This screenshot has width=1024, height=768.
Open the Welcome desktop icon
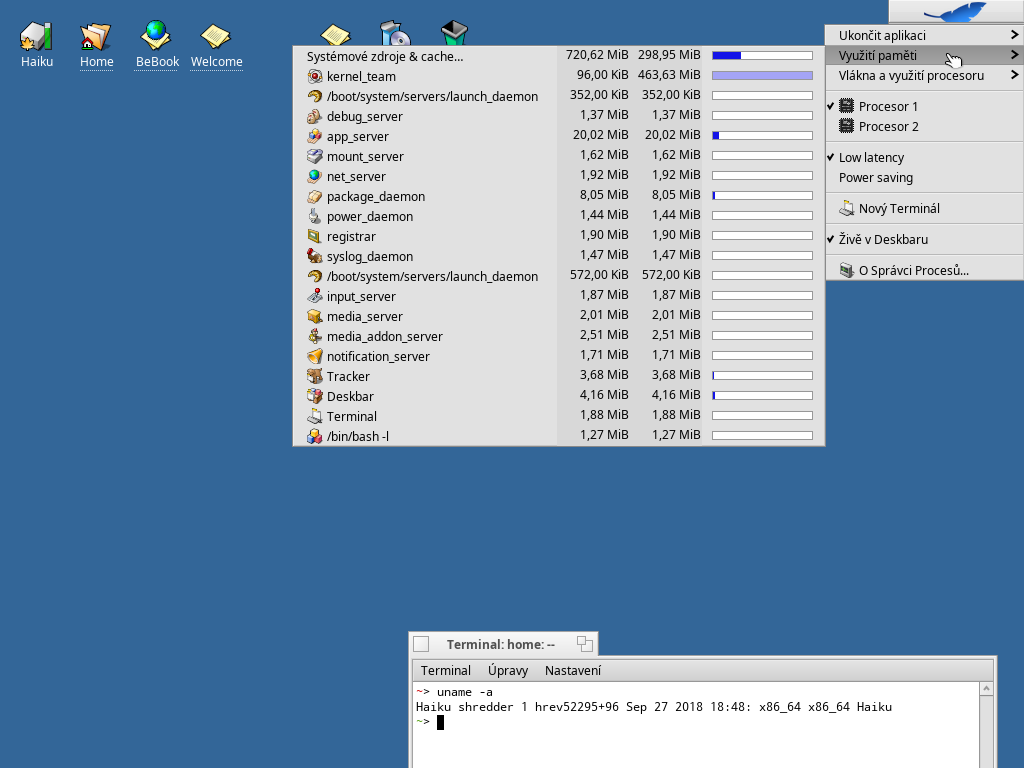(x=216, y=37)
